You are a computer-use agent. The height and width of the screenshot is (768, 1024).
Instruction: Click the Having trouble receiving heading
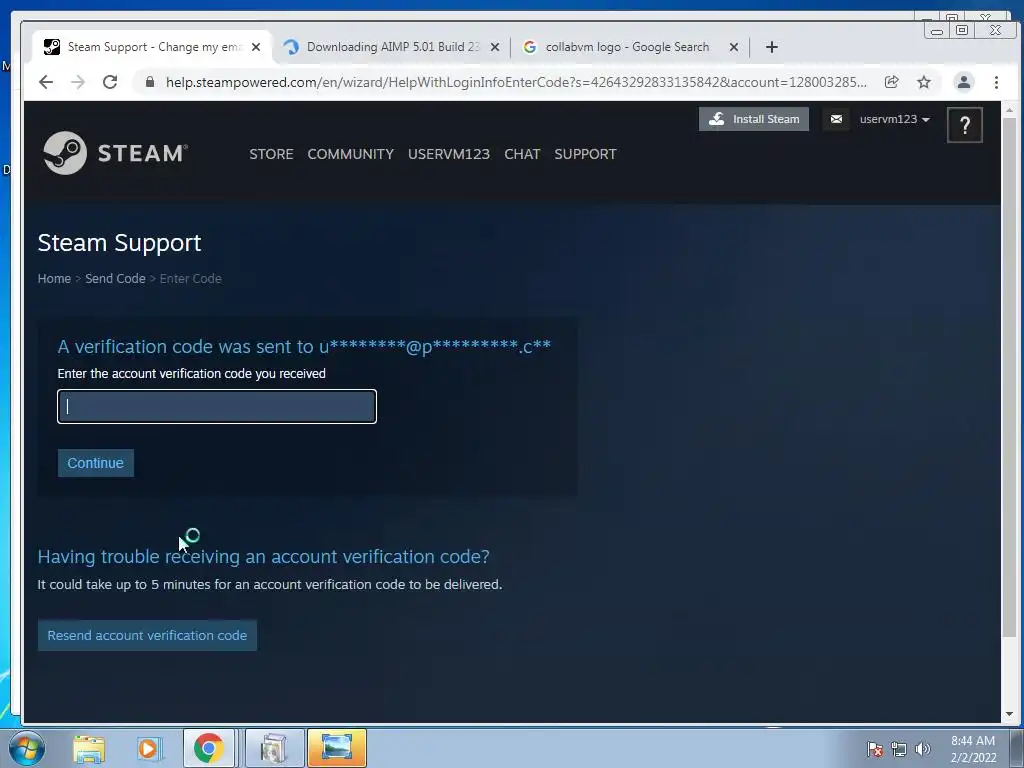pos(263,556)
